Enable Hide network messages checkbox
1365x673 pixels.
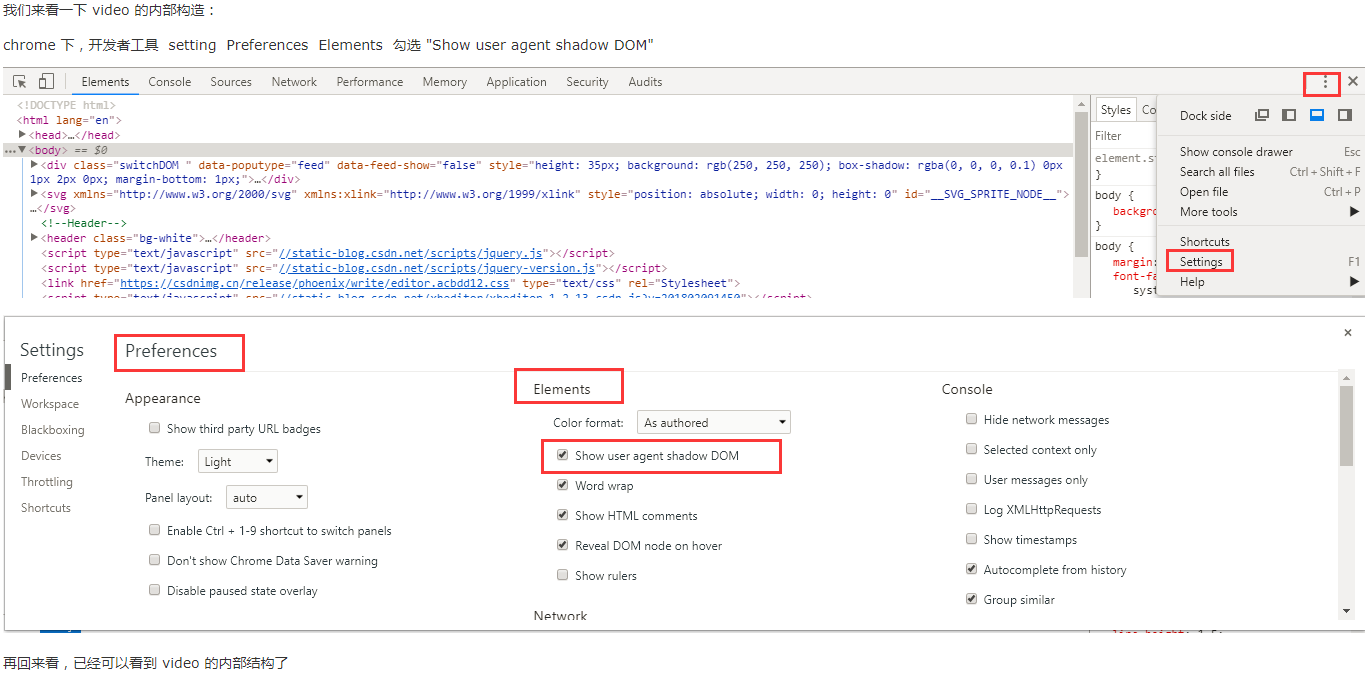point(971,419)
